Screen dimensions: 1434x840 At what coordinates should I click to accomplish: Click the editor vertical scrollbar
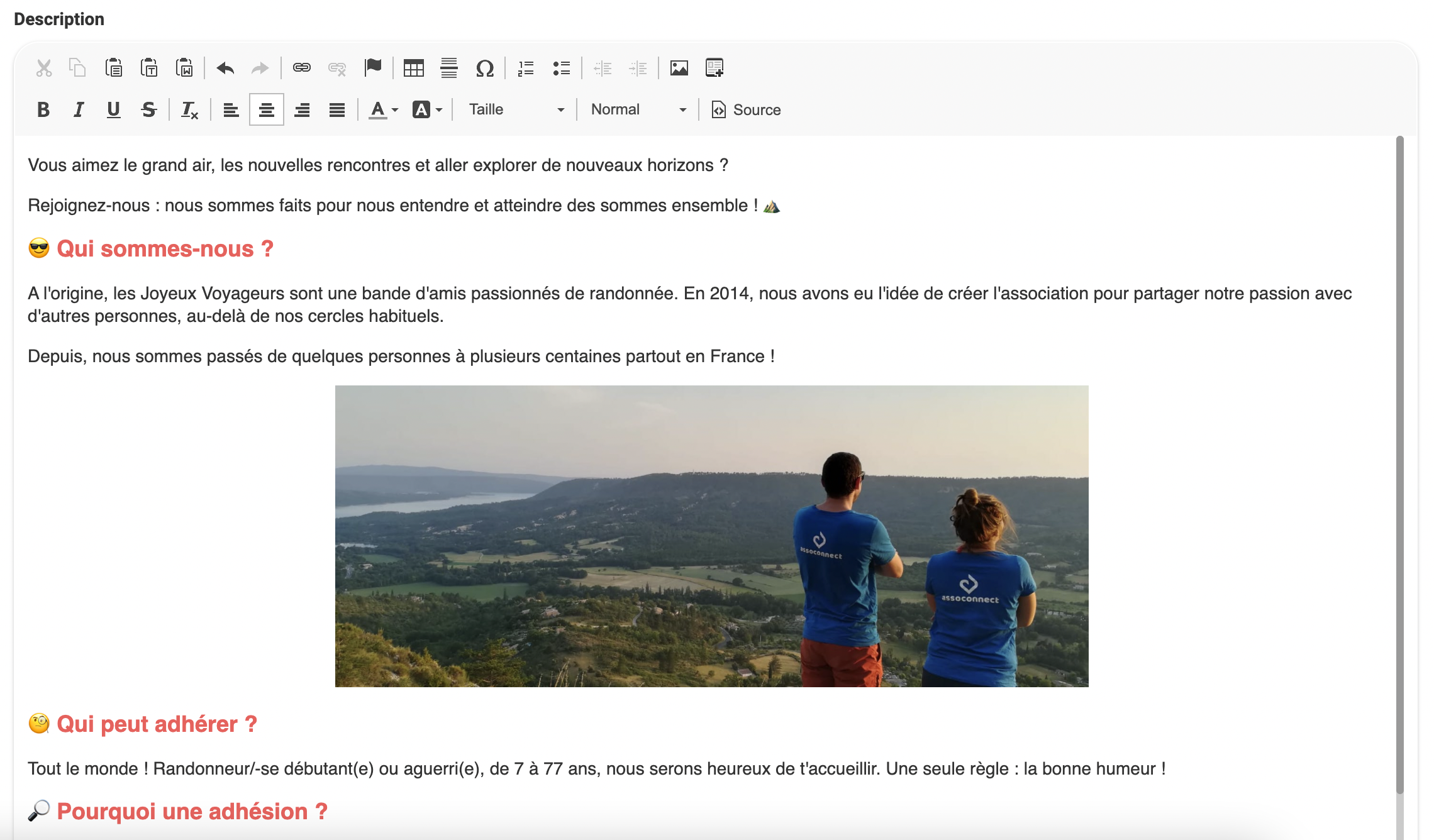pos(1399,465)
